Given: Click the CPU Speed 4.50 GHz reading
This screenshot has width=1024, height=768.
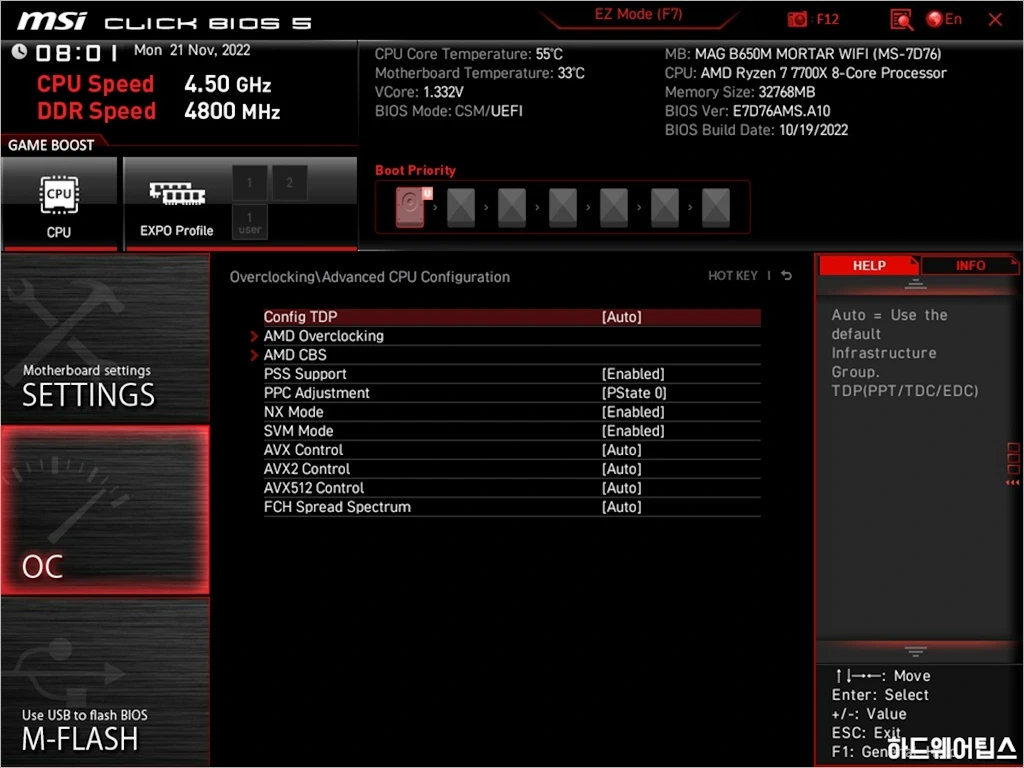Looking at the screenshot, I should [x=154, y=84].
